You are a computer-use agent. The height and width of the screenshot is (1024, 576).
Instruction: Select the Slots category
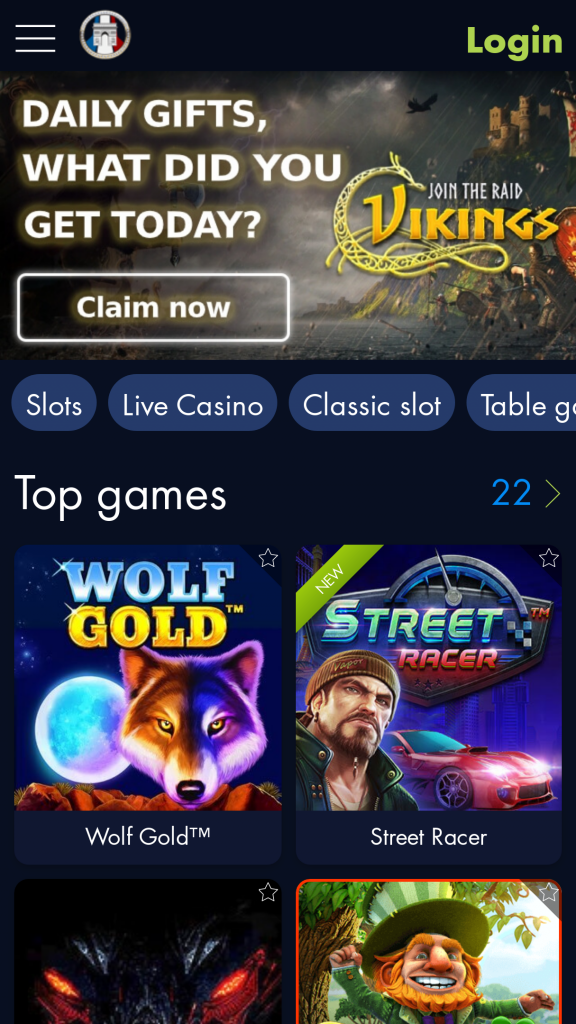(x=54, y=406)
